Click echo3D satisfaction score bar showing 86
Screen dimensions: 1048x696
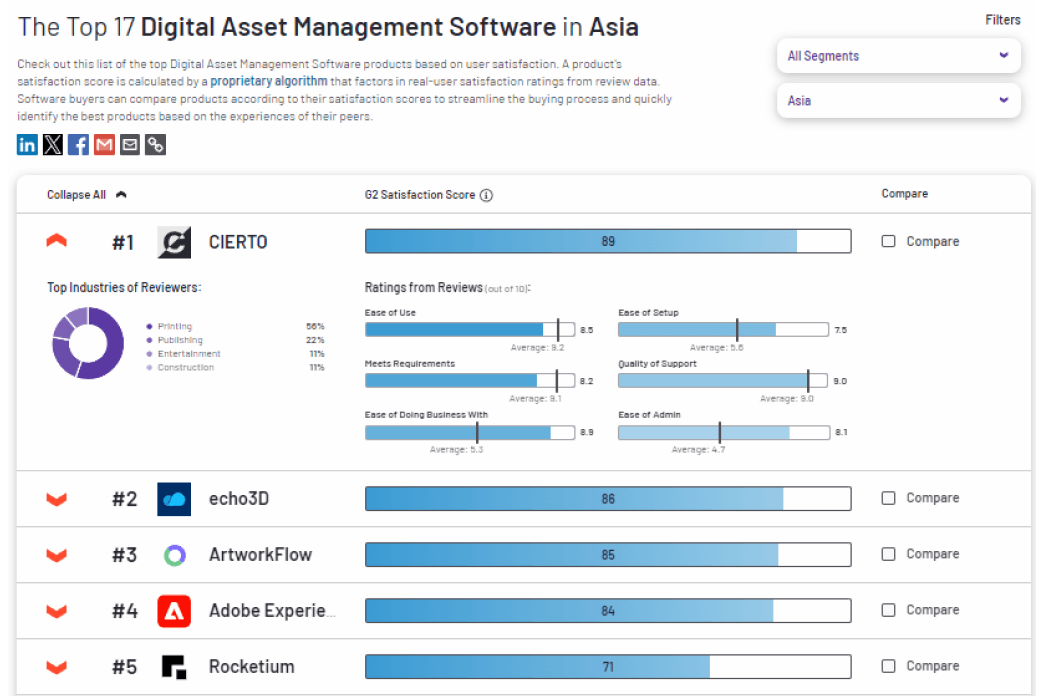[x=608, y=499]
